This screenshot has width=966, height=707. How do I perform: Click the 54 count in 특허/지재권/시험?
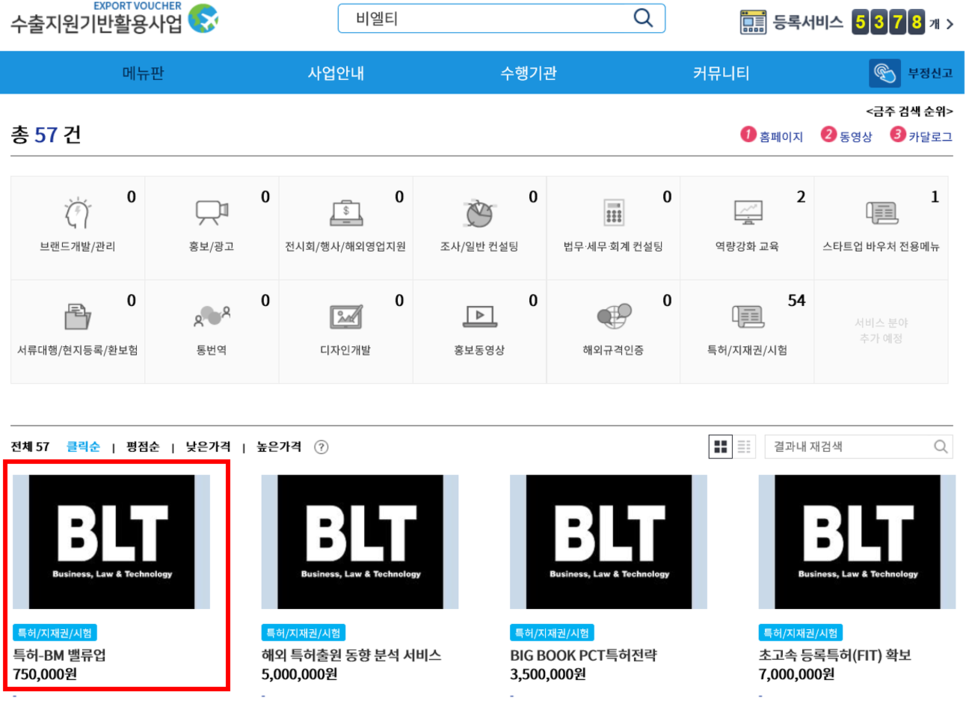pos(797,301)
